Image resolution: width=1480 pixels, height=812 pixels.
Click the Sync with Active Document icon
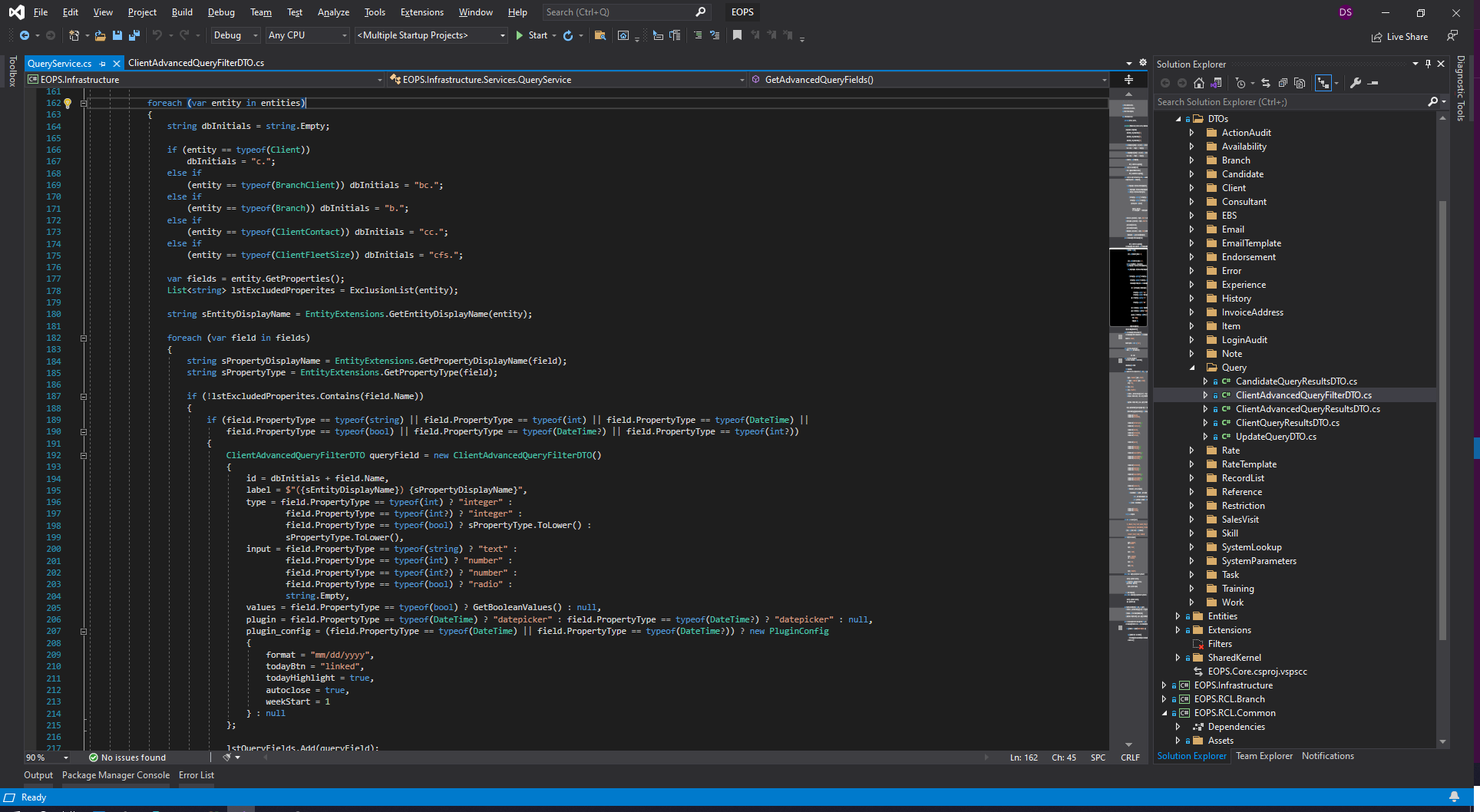pos(1266,83)
